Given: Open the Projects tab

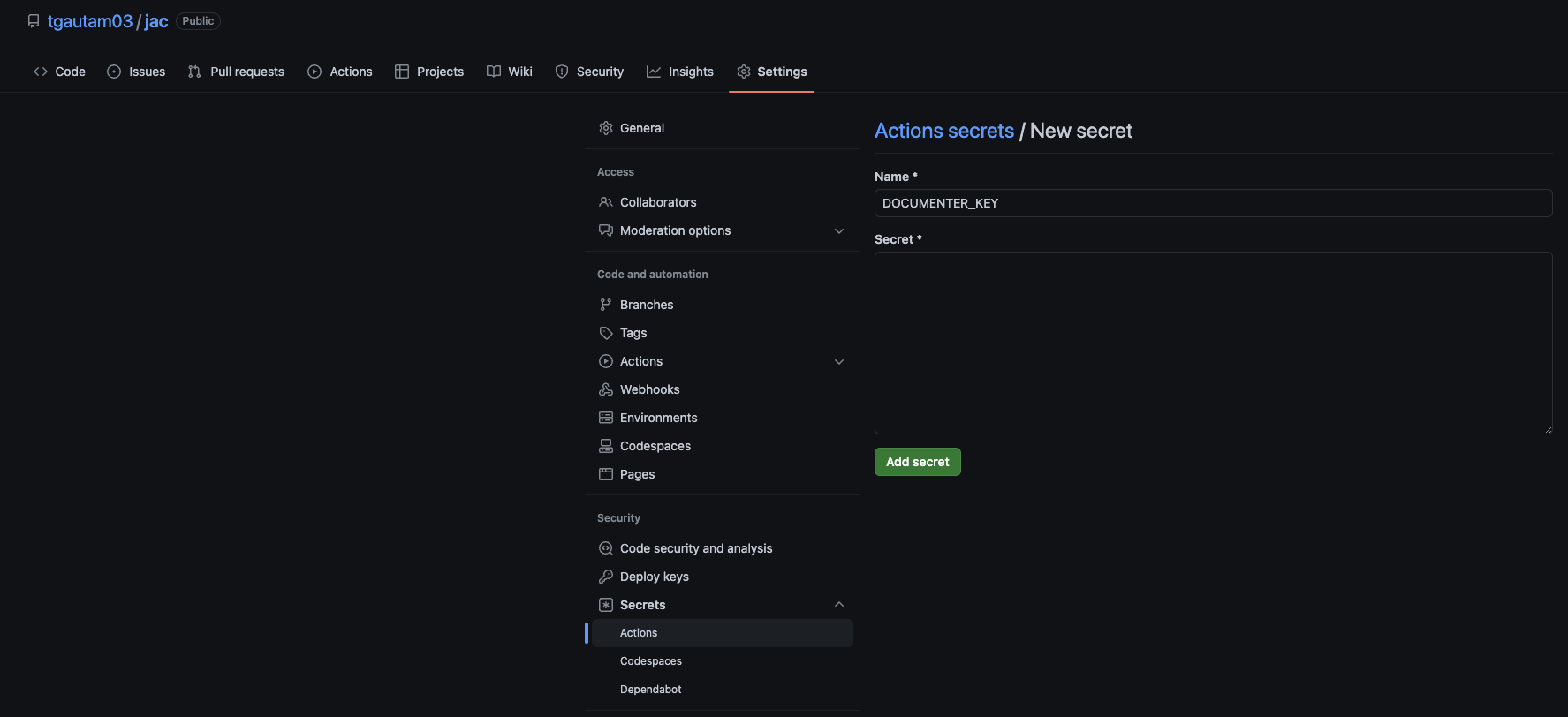Looking at the screenshot, I should pos(429,72).
